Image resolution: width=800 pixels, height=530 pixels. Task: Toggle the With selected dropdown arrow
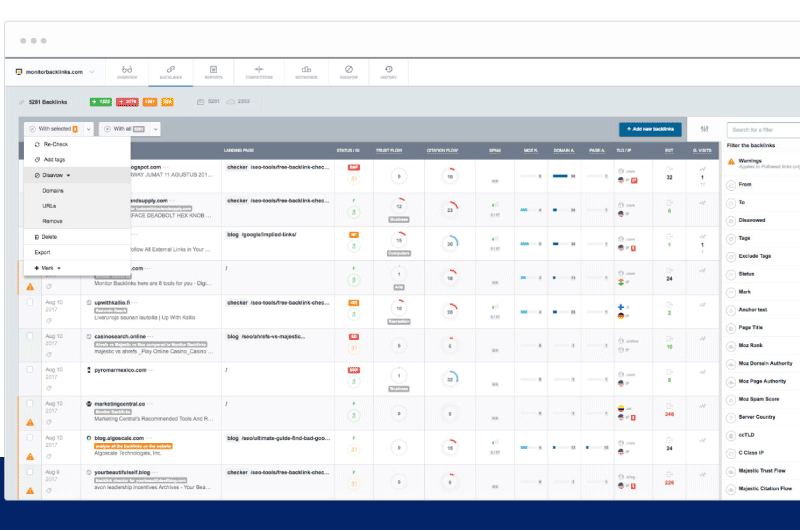point(88,130)
